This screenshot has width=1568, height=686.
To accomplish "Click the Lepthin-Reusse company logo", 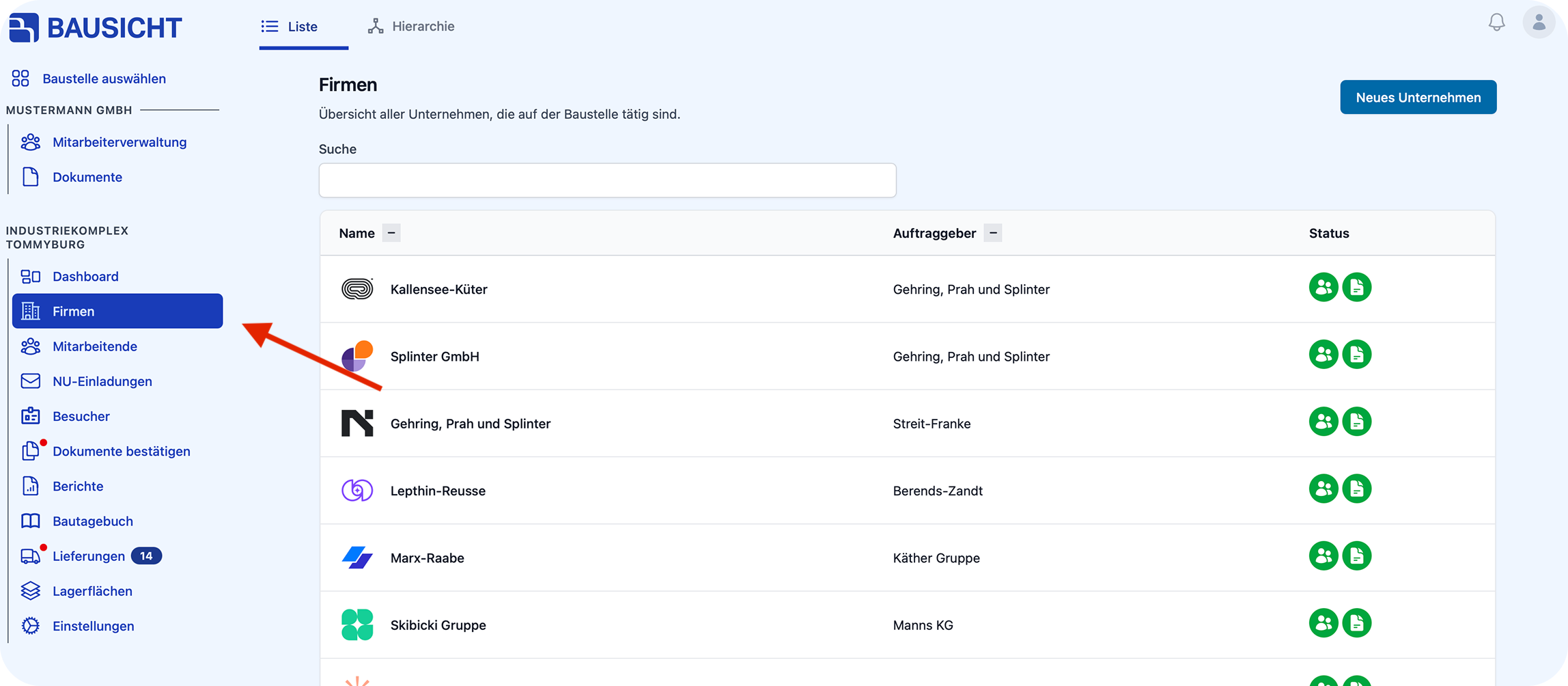I will click(x=357, y=491).
